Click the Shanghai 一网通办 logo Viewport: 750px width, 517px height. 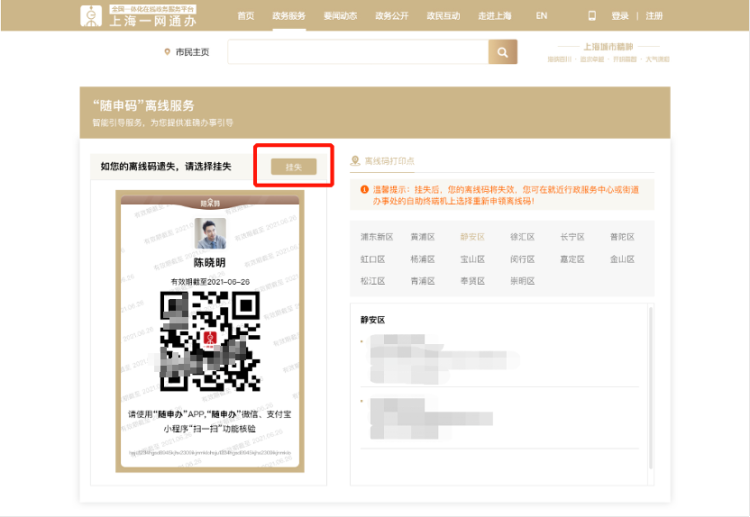click(139, 16)
